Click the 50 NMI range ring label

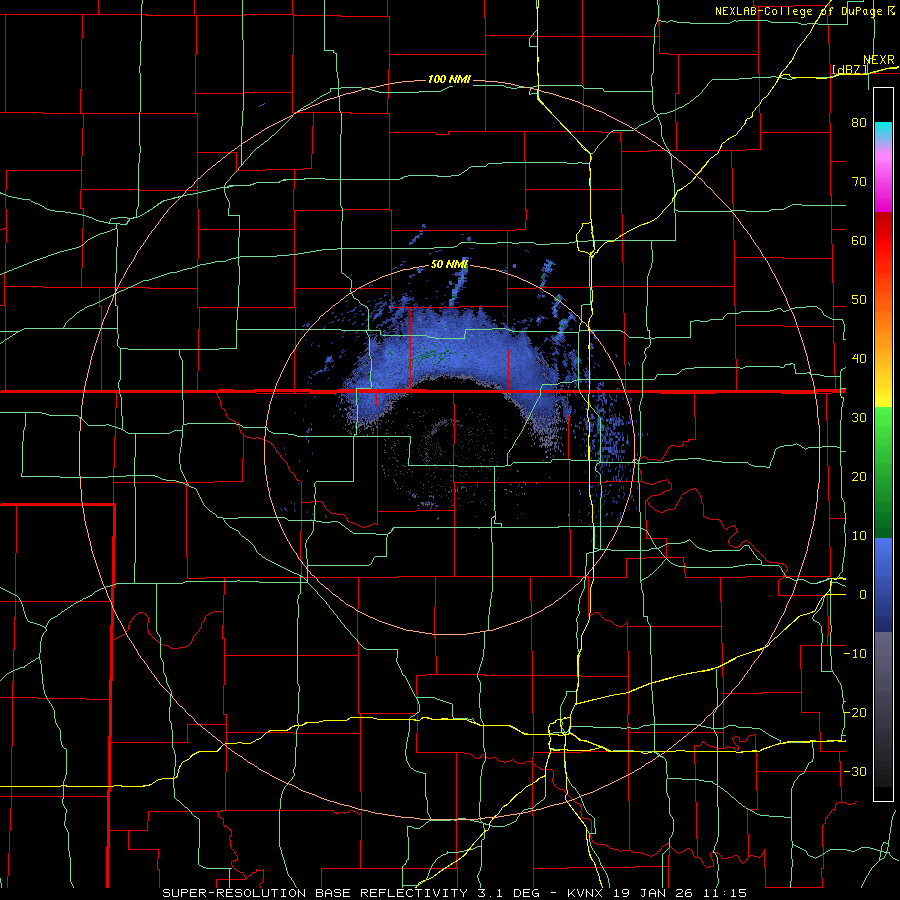[449, 265]
